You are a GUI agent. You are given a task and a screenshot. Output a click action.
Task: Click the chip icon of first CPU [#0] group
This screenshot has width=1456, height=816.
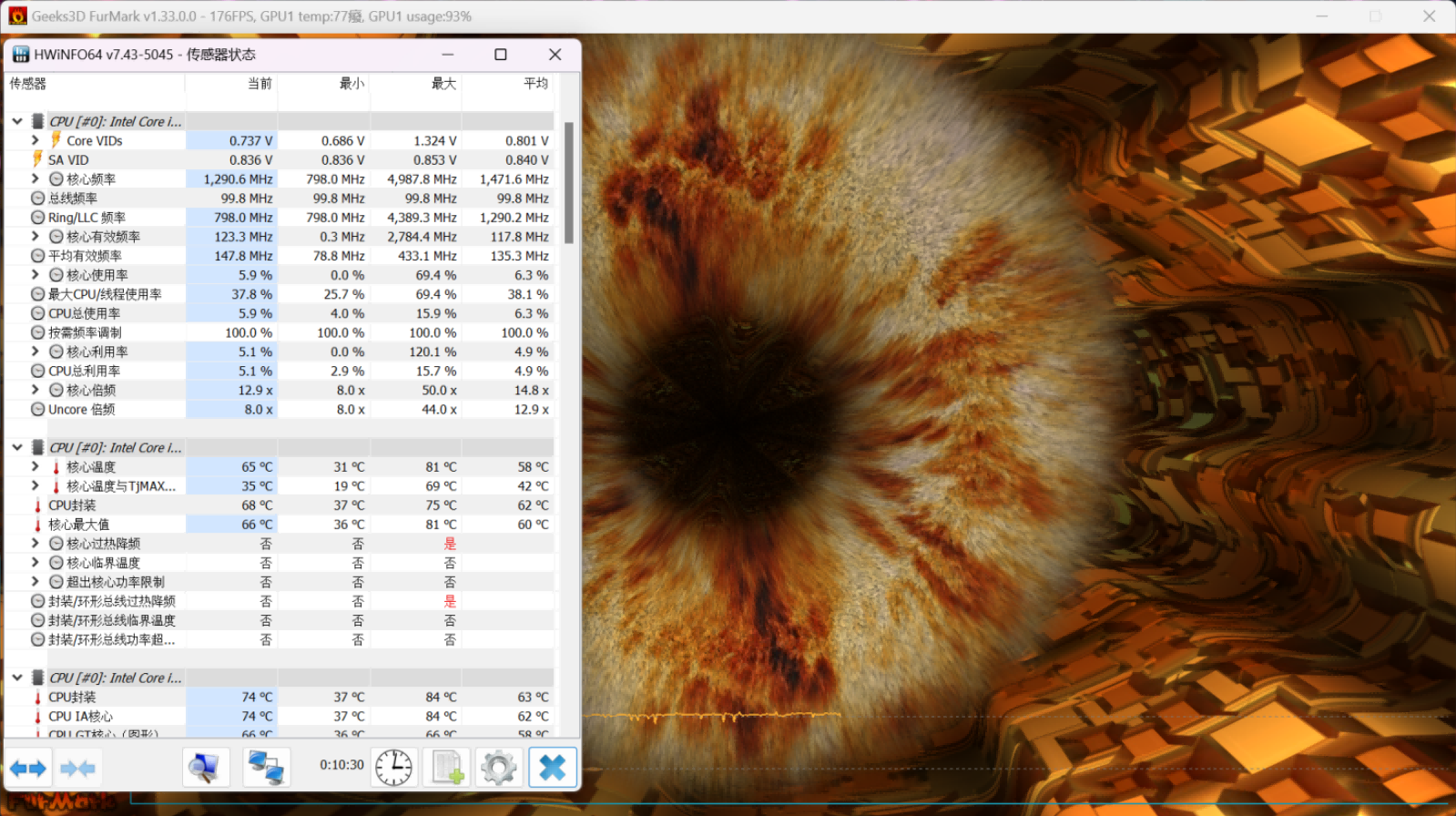tap(38, 121)
